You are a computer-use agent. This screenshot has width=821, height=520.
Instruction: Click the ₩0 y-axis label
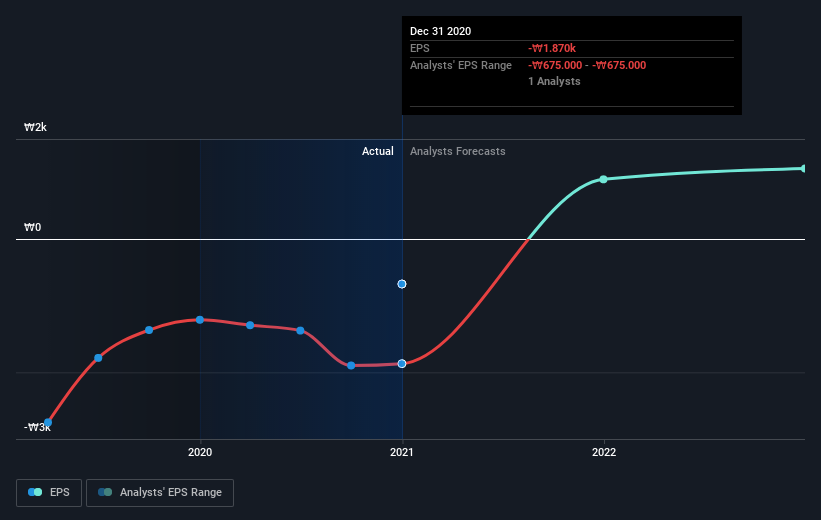click(32, 227)
